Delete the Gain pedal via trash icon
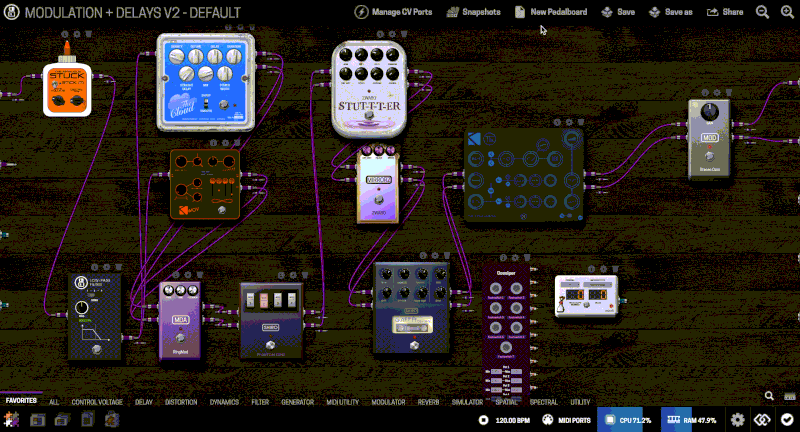800x432 pixels. (729, 93)
